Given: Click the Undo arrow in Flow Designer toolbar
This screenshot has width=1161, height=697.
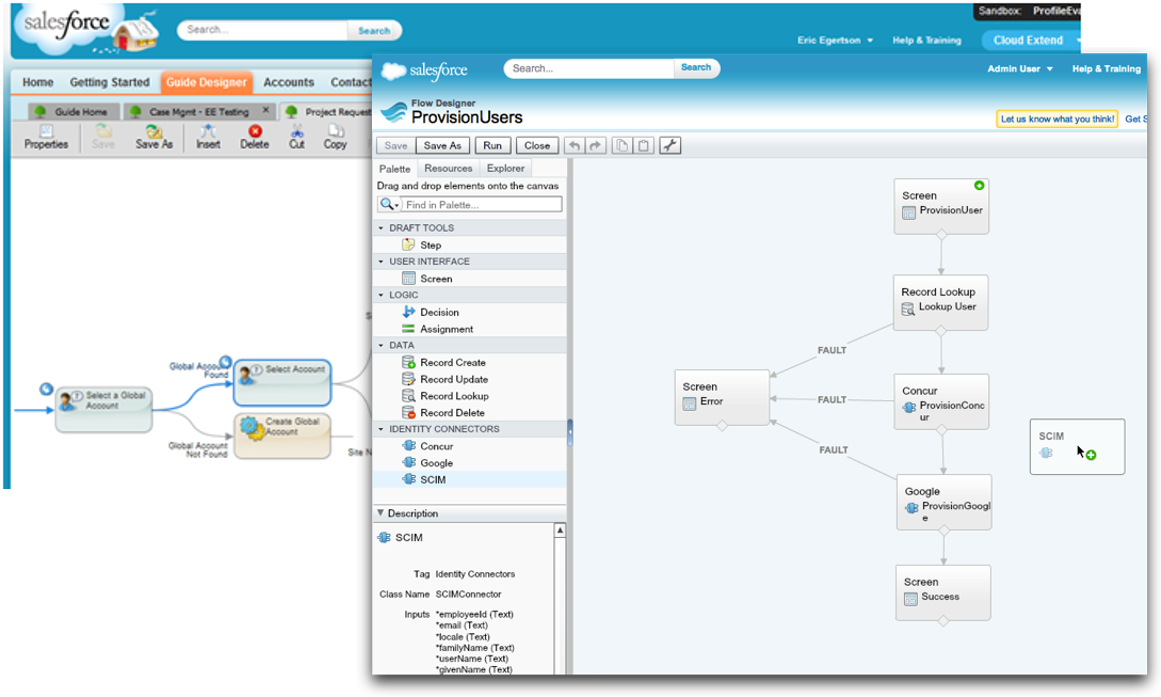Looking at the screenshot, I should (574, 146).
